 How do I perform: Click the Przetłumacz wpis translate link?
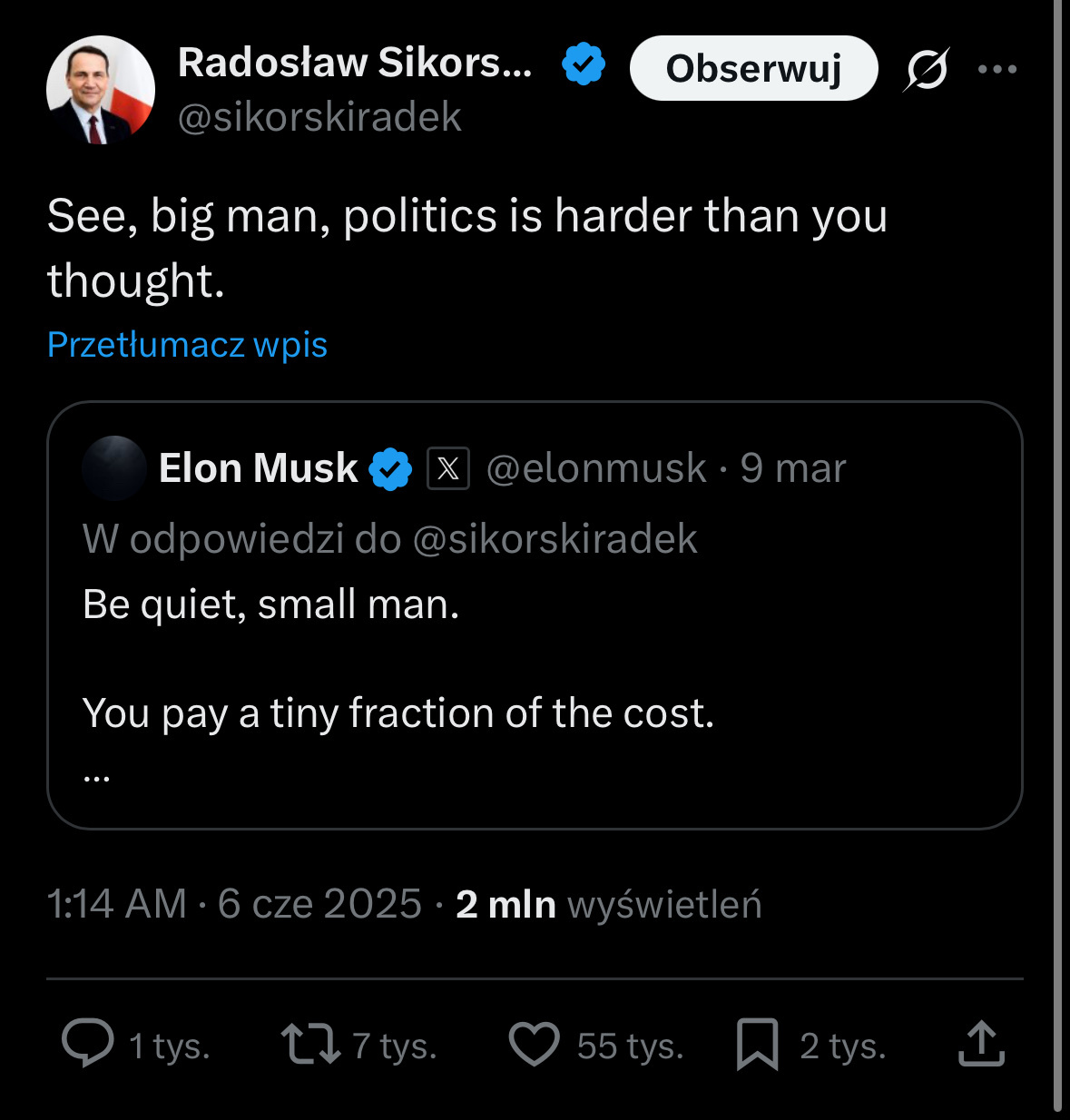(x=187, y=345)
